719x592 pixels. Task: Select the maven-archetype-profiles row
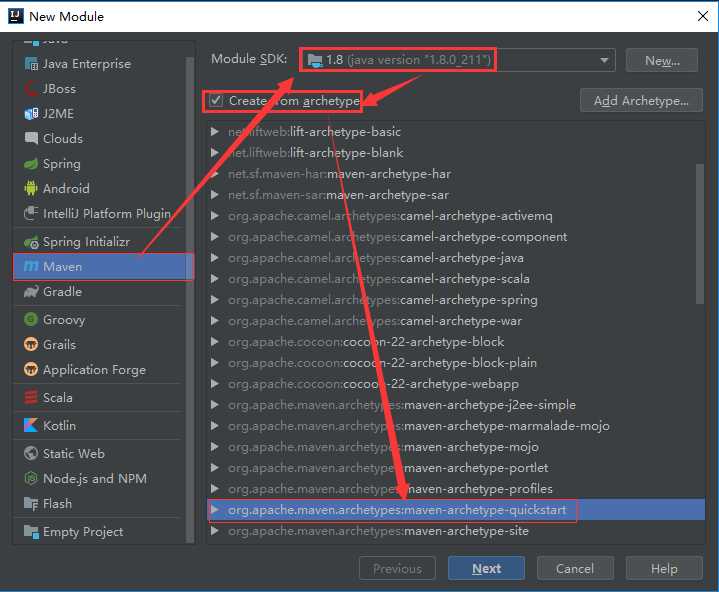455,489
